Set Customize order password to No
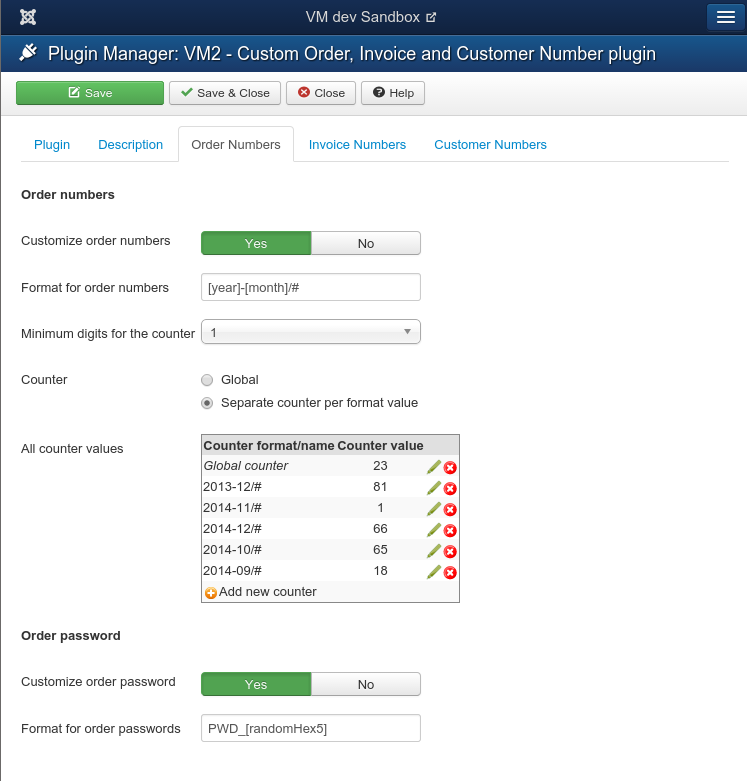The height and width of the screenshot is (781, 747). [x=365, y=684]
